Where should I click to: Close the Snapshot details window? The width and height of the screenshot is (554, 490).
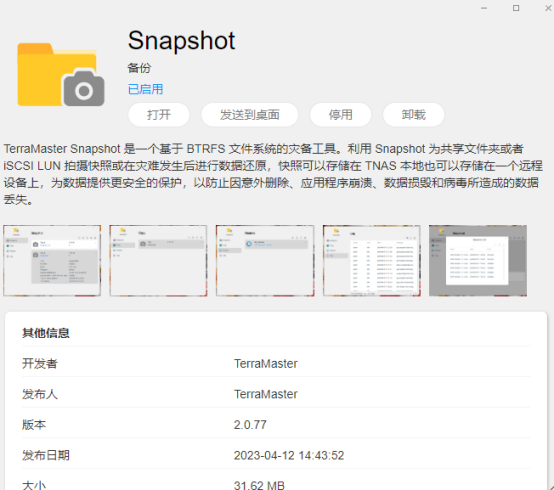pyautogui.click(x=548, y=8)
